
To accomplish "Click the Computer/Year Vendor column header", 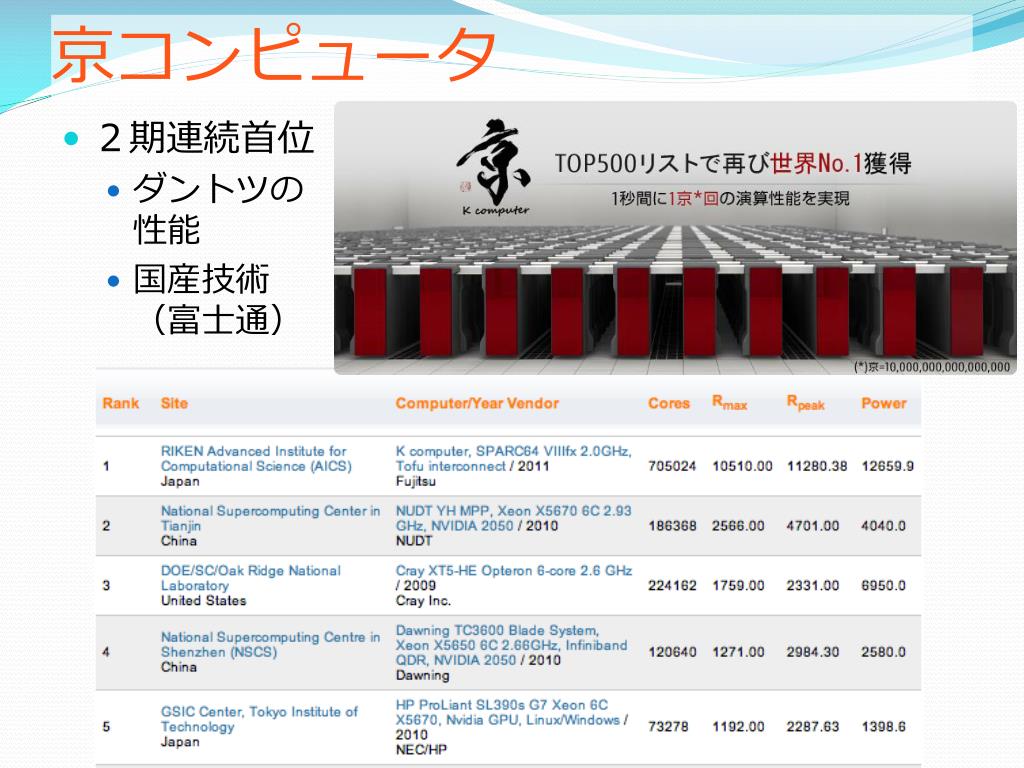I will (x=477, y=403).
